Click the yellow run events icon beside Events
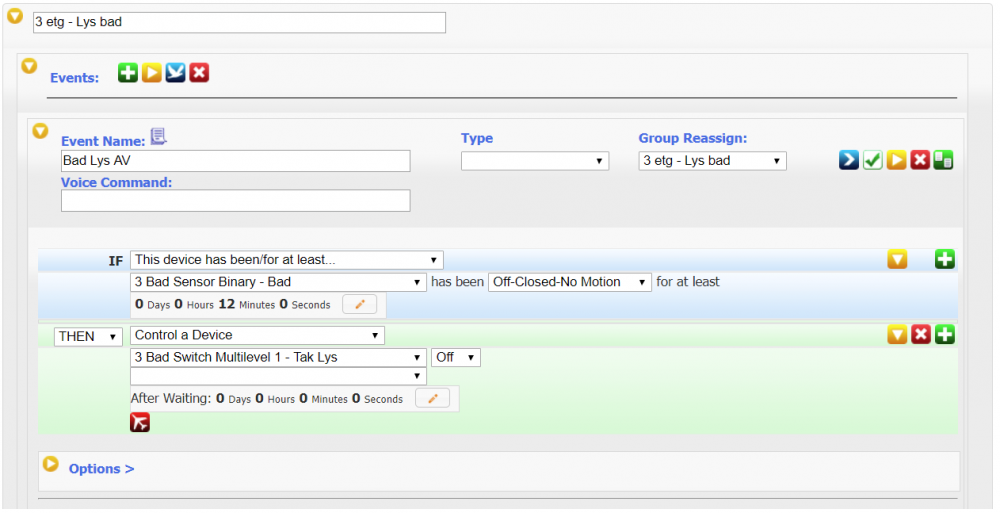 (x=151, y=73)
